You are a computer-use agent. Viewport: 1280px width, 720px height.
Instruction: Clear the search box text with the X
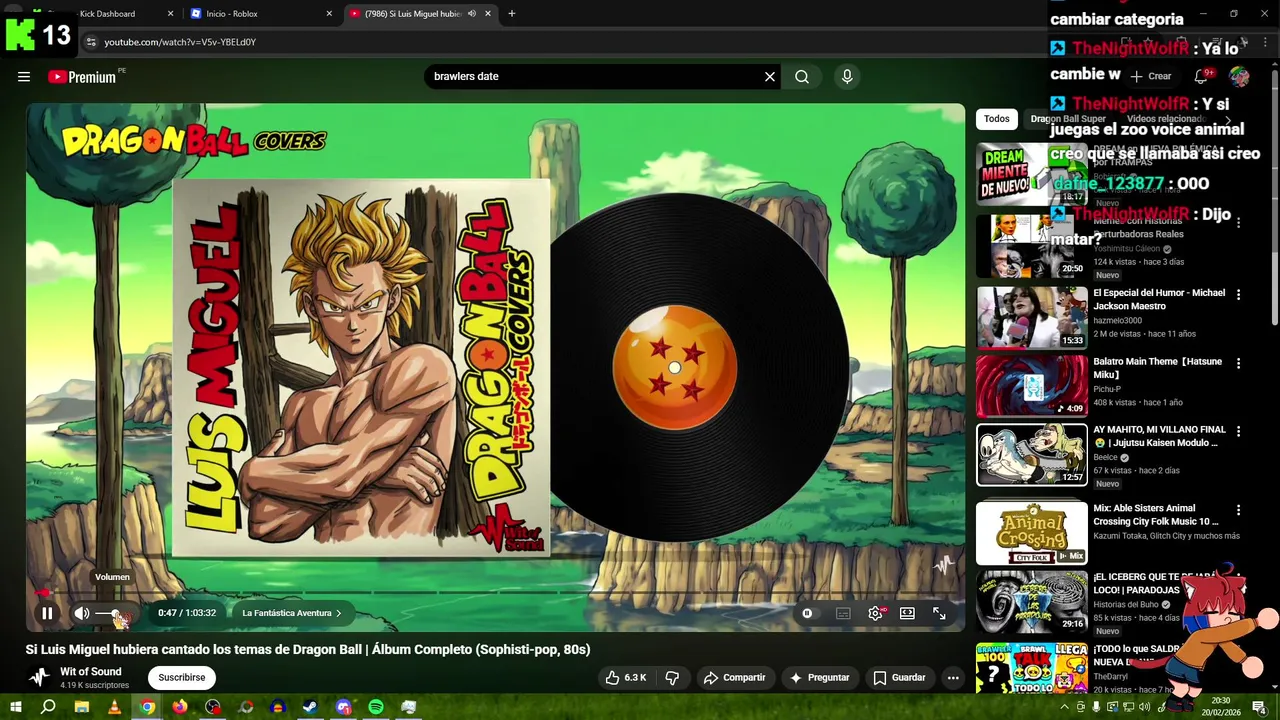(770, 77)
